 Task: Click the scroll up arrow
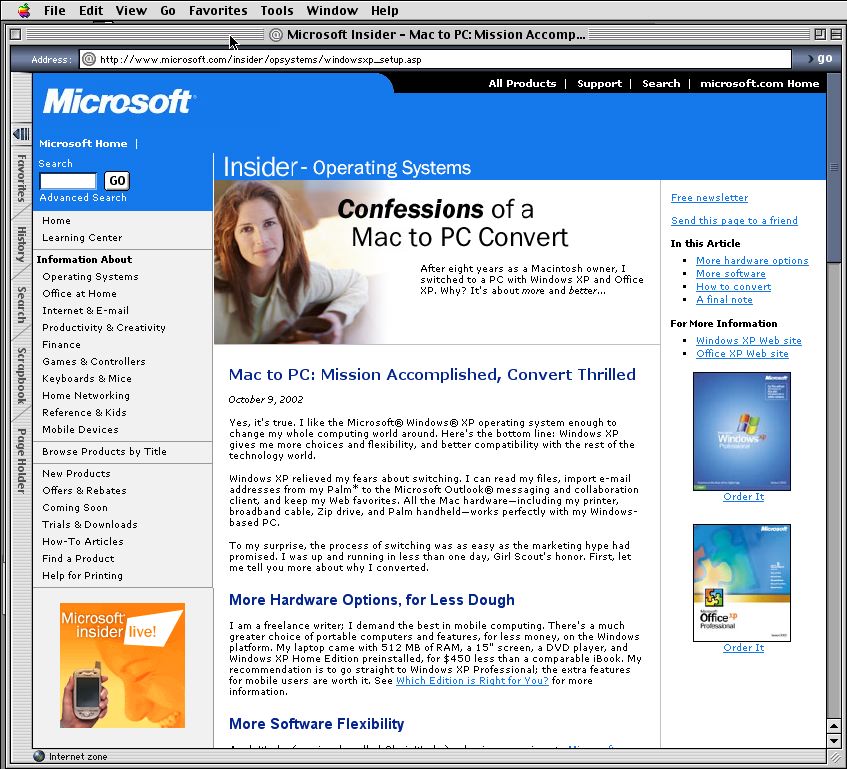click(834, 724)
